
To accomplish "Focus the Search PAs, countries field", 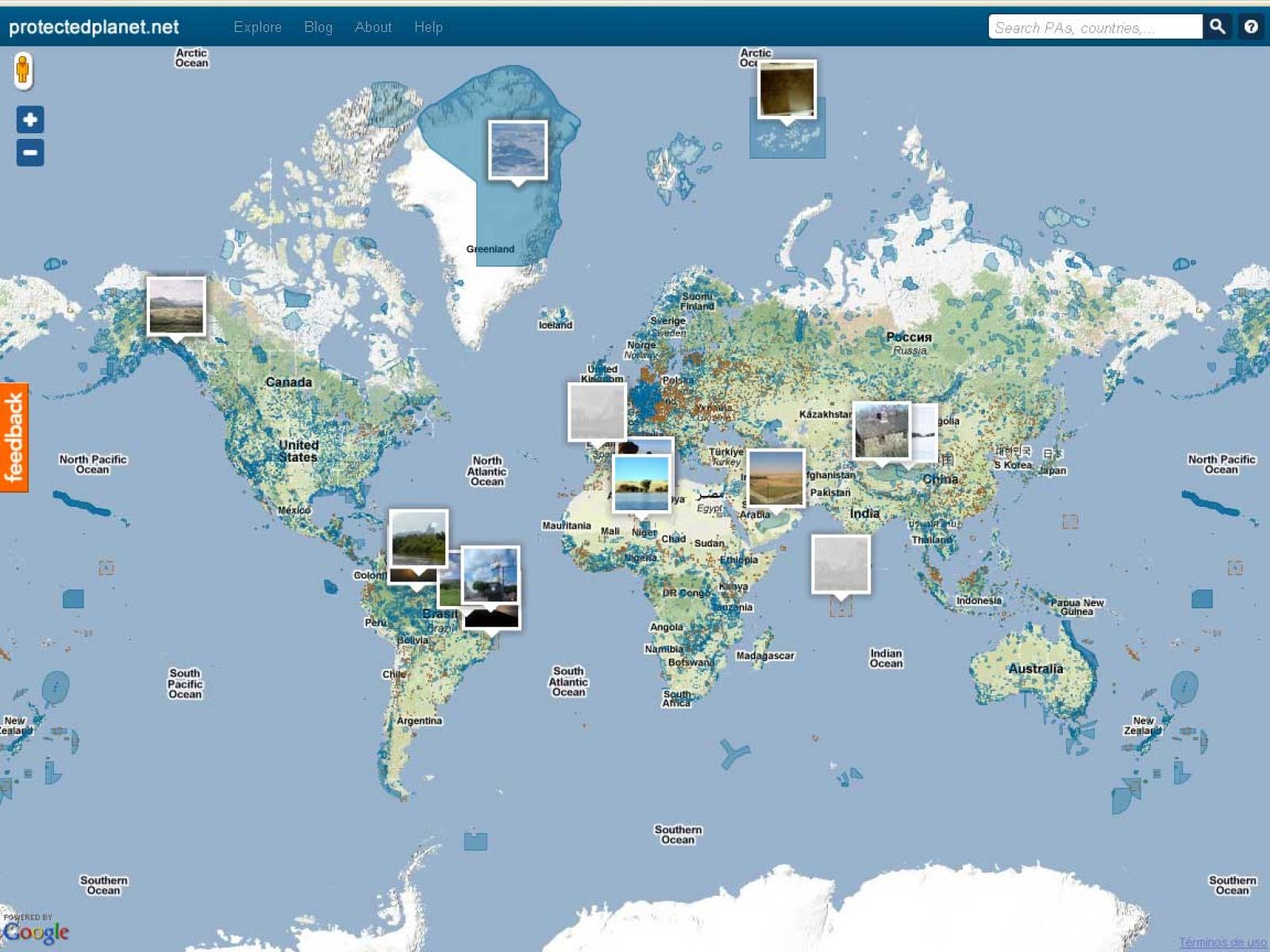I will pyautogui.click(x=1094, y=27).
